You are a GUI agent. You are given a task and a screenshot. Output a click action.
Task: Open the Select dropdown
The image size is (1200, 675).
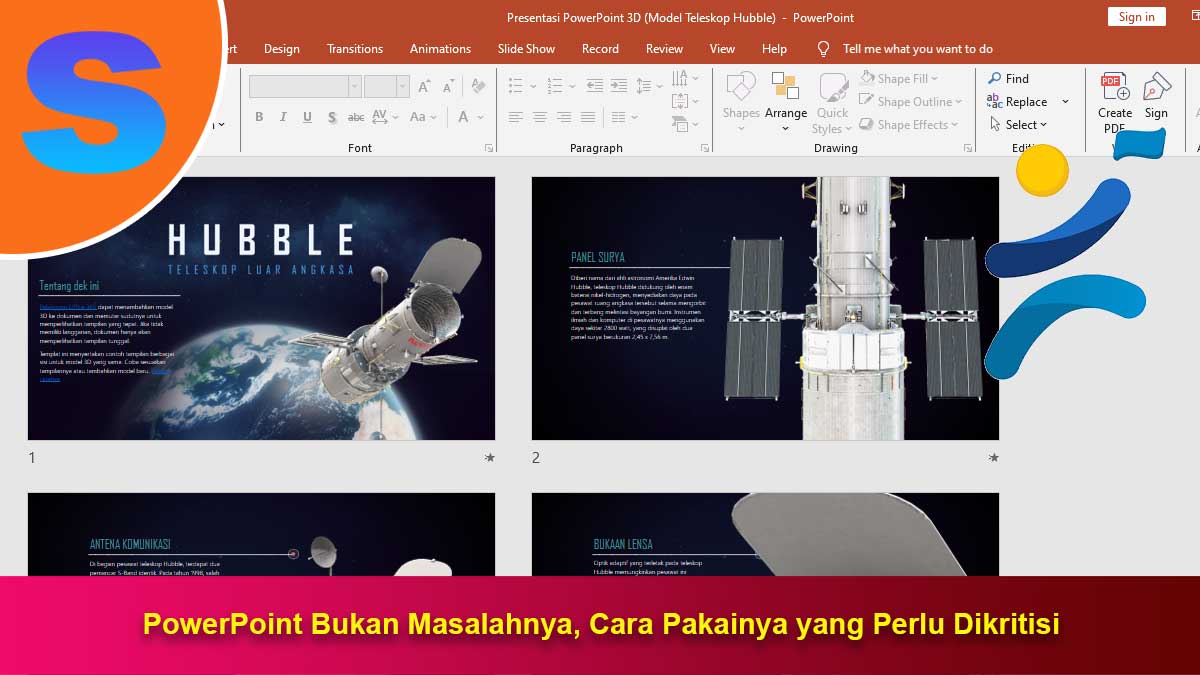click(1019, 124)
